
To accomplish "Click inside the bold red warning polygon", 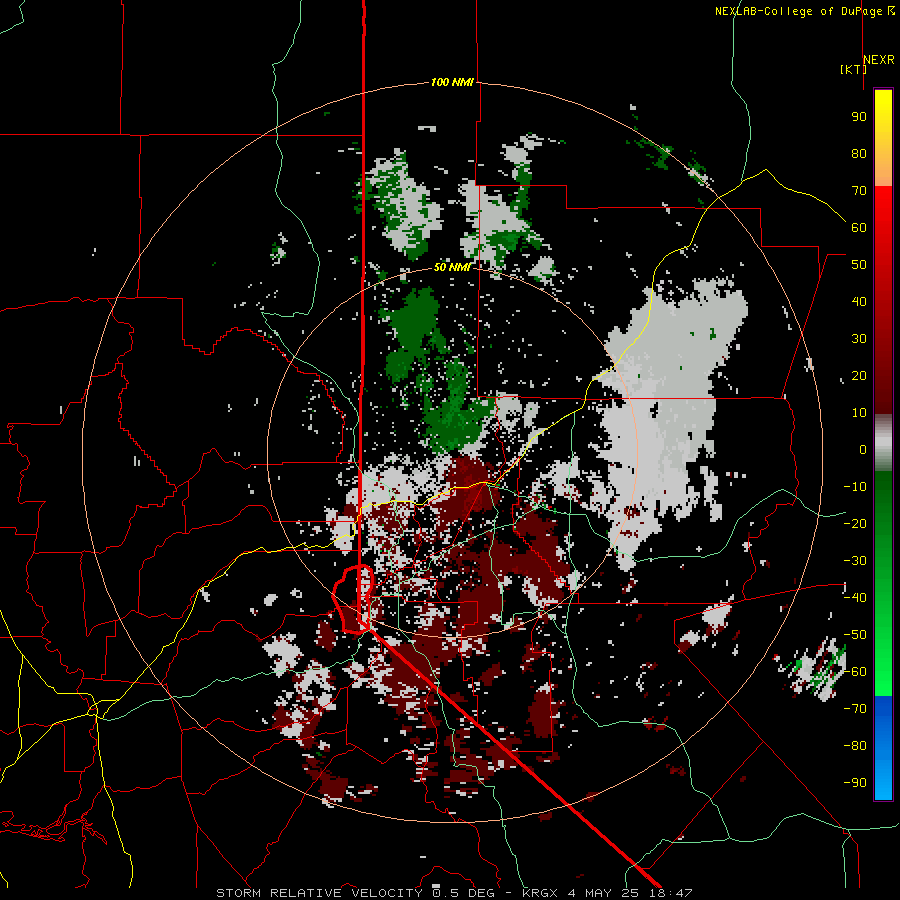I will pos(351,597).
